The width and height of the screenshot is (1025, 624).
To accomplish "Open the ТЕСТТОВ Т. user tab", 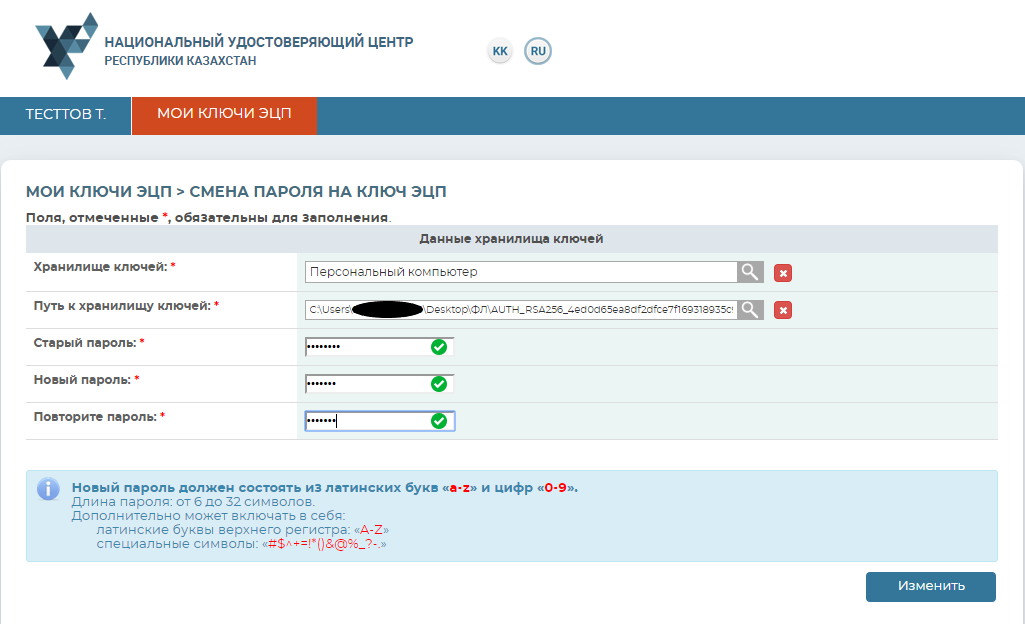I will 65,115.
